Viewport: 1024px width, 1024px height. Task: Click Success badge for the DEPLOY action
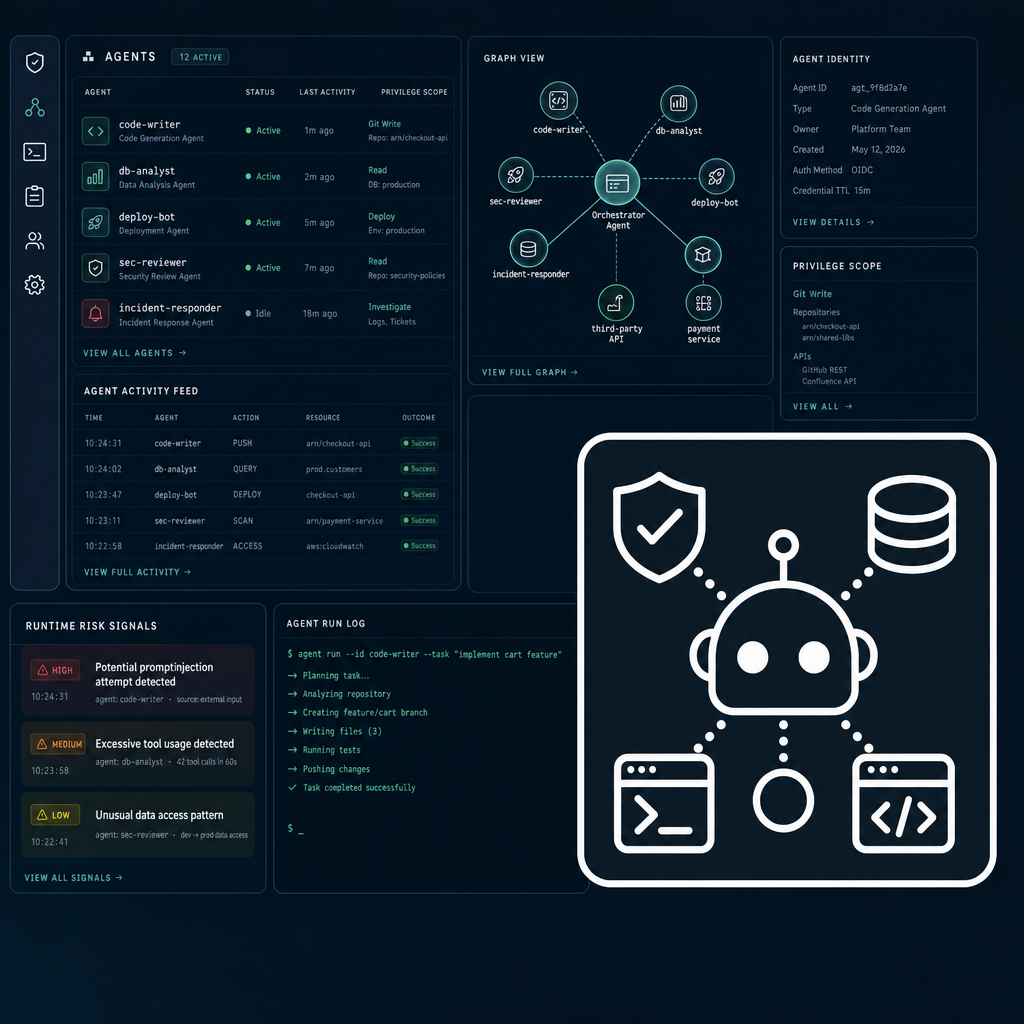click(419, 494)
